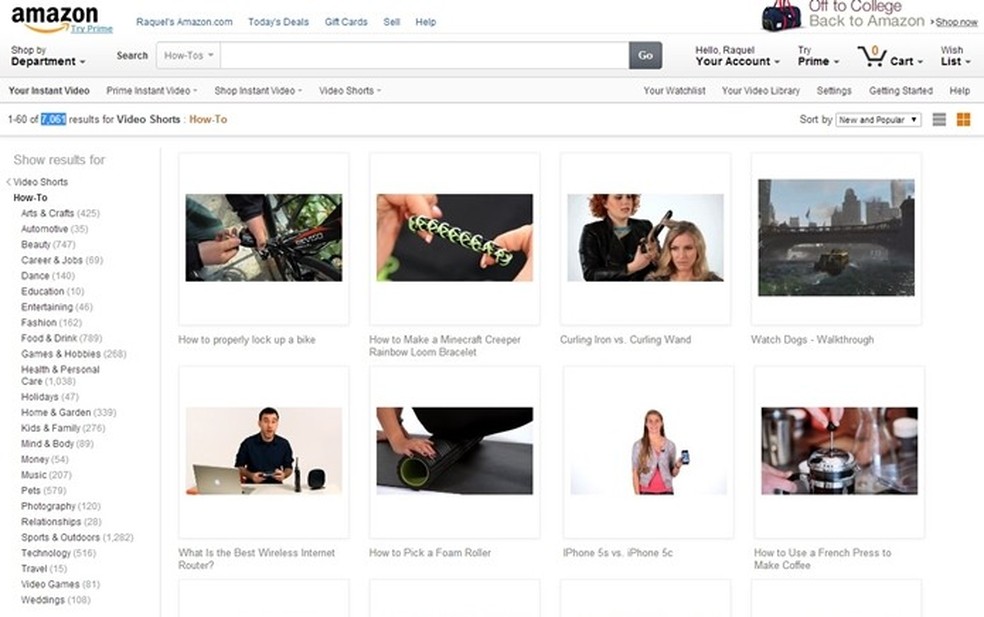This screenshot has width=984, height=617.
Task: Open Watch Dogs Walkthrough thumbnail
Action: (836, 238)
